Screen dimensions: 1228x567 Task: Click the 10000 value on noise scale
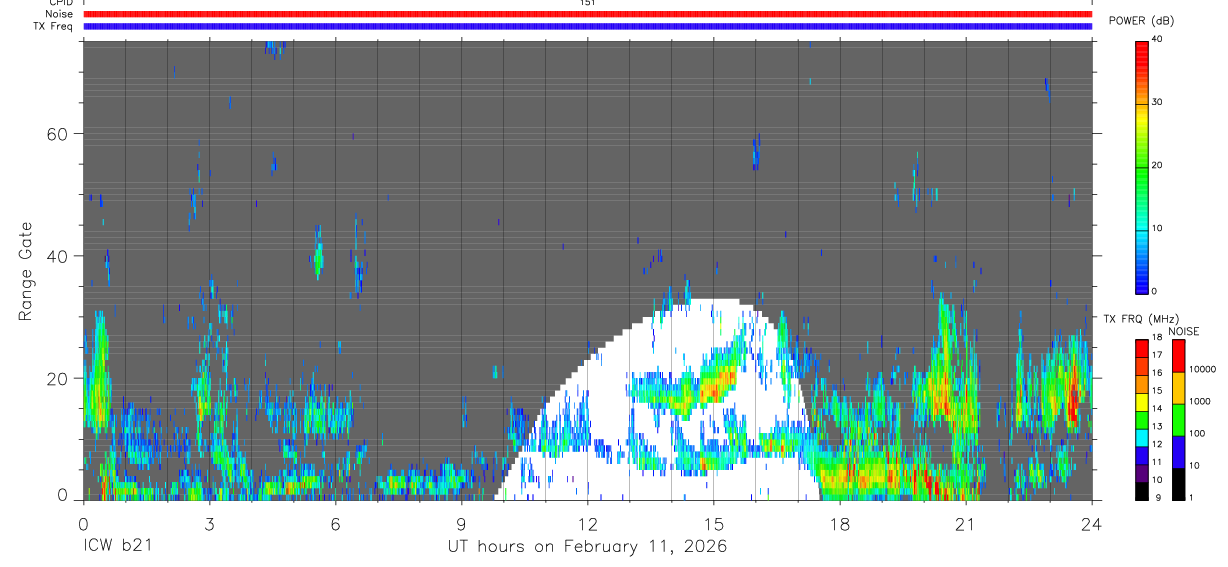coord(1201,369)
